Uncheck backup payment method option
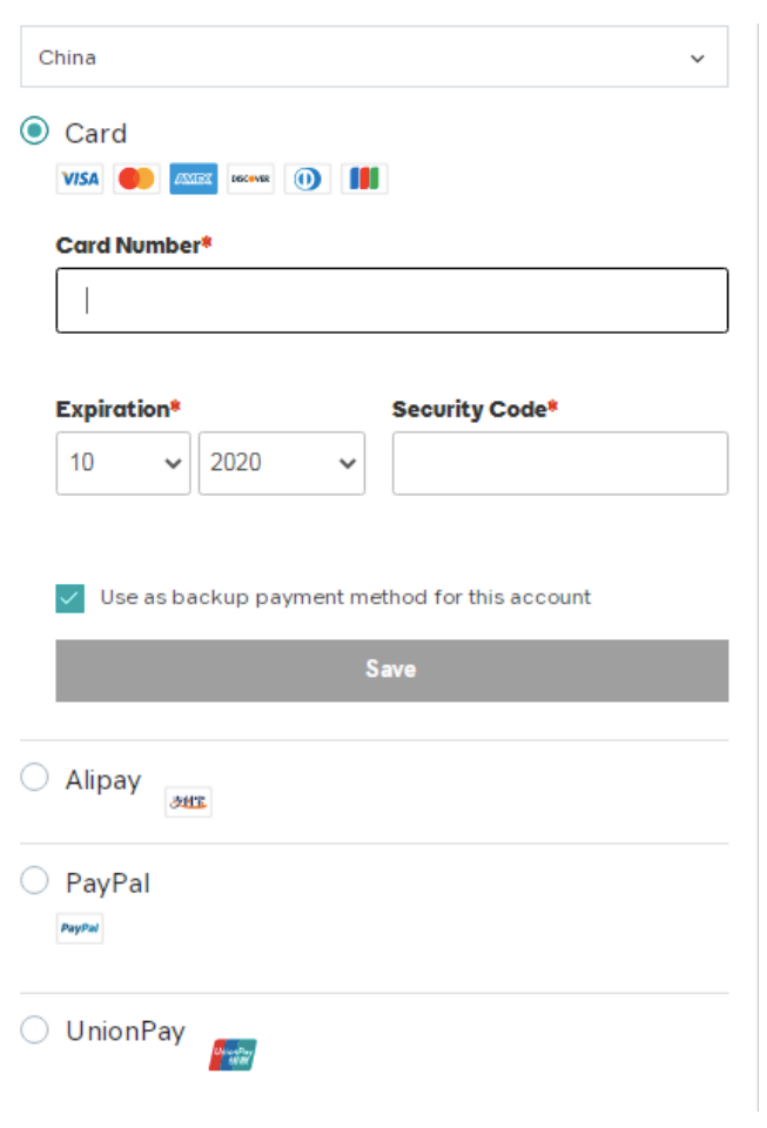The image size is (767, 1128). coord(69,597)
